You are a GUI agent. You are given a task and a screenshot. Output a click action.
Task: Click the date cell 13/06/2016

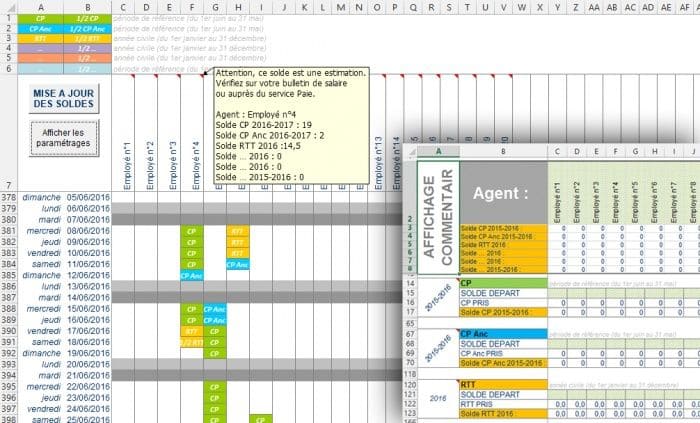tap(88, 286)
